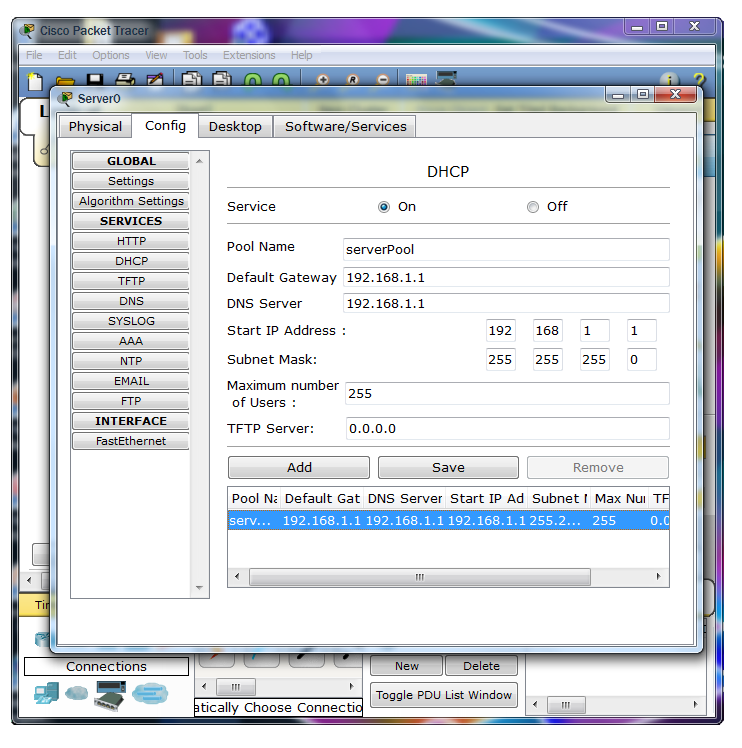
Task: Switch to the Software/Services tab
Action: click(x=345, y=126)
